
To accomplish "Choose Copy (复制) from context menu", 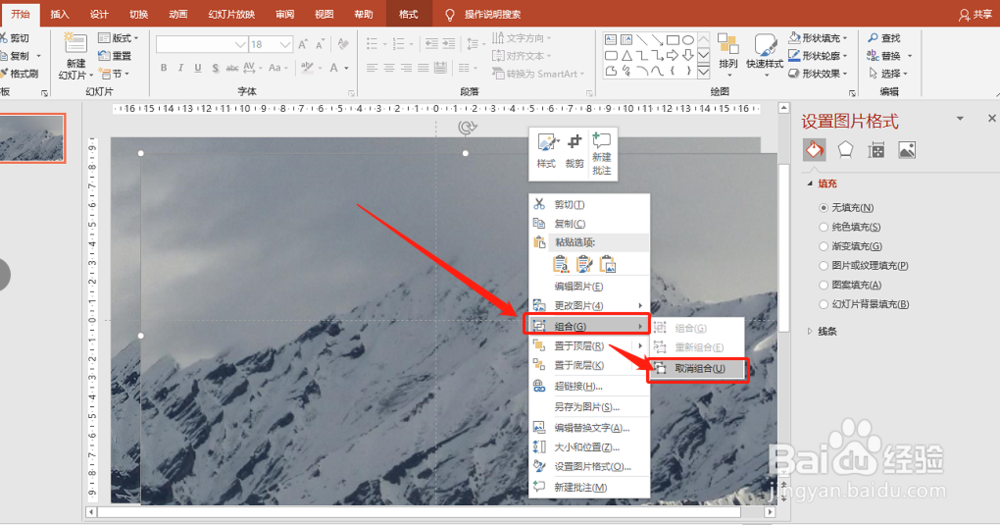I will (589, 224).
